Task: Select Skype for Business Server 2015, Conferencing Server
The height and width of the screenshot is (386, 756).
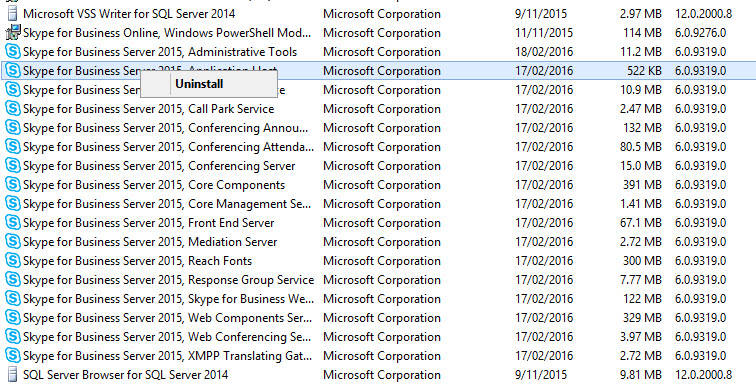Action: [159, 166]
